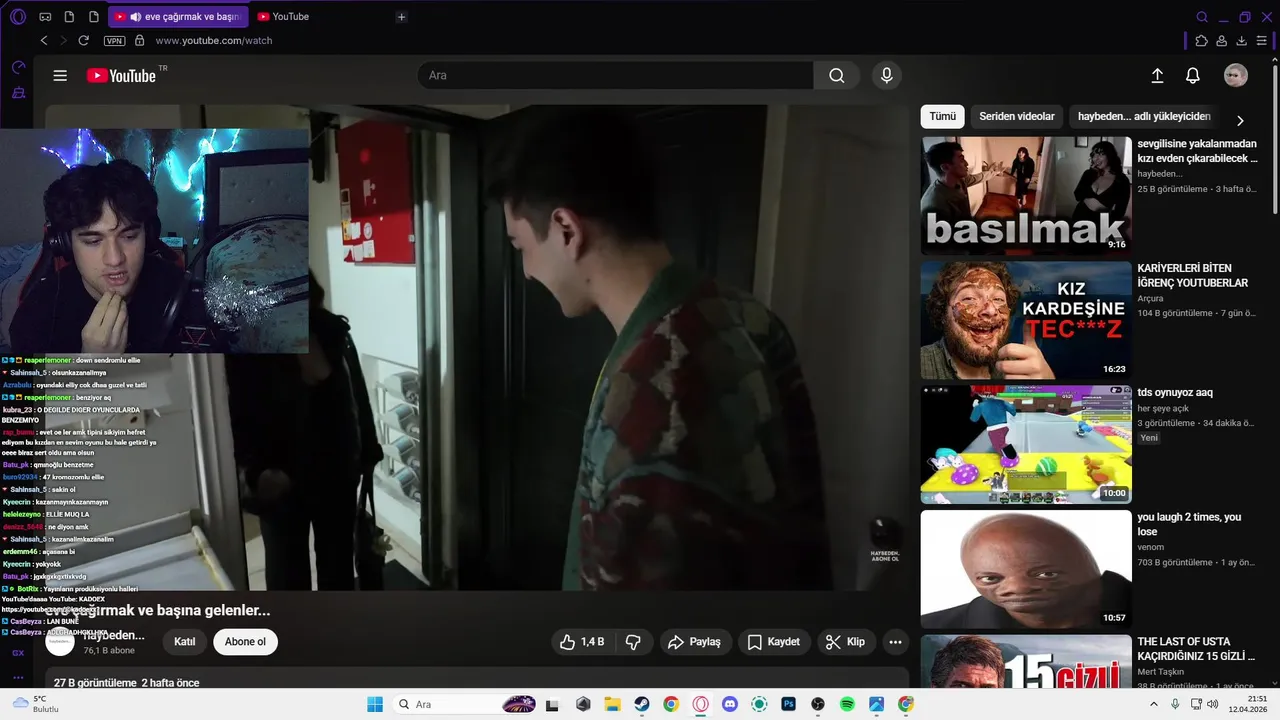Open Spotify from the taskbar

tap(847, 704)
